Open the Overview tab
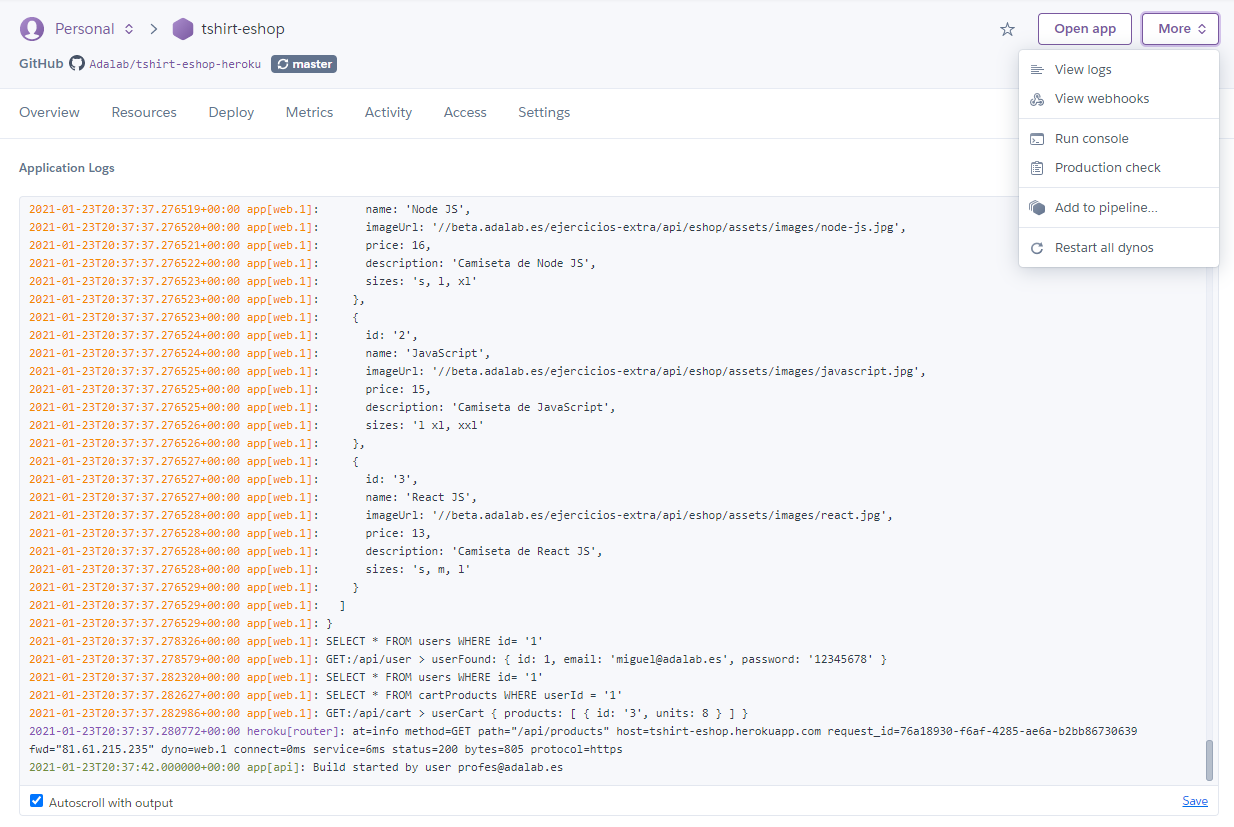Viewport: 1234px width, 827px height. click(x=49, y=113)
